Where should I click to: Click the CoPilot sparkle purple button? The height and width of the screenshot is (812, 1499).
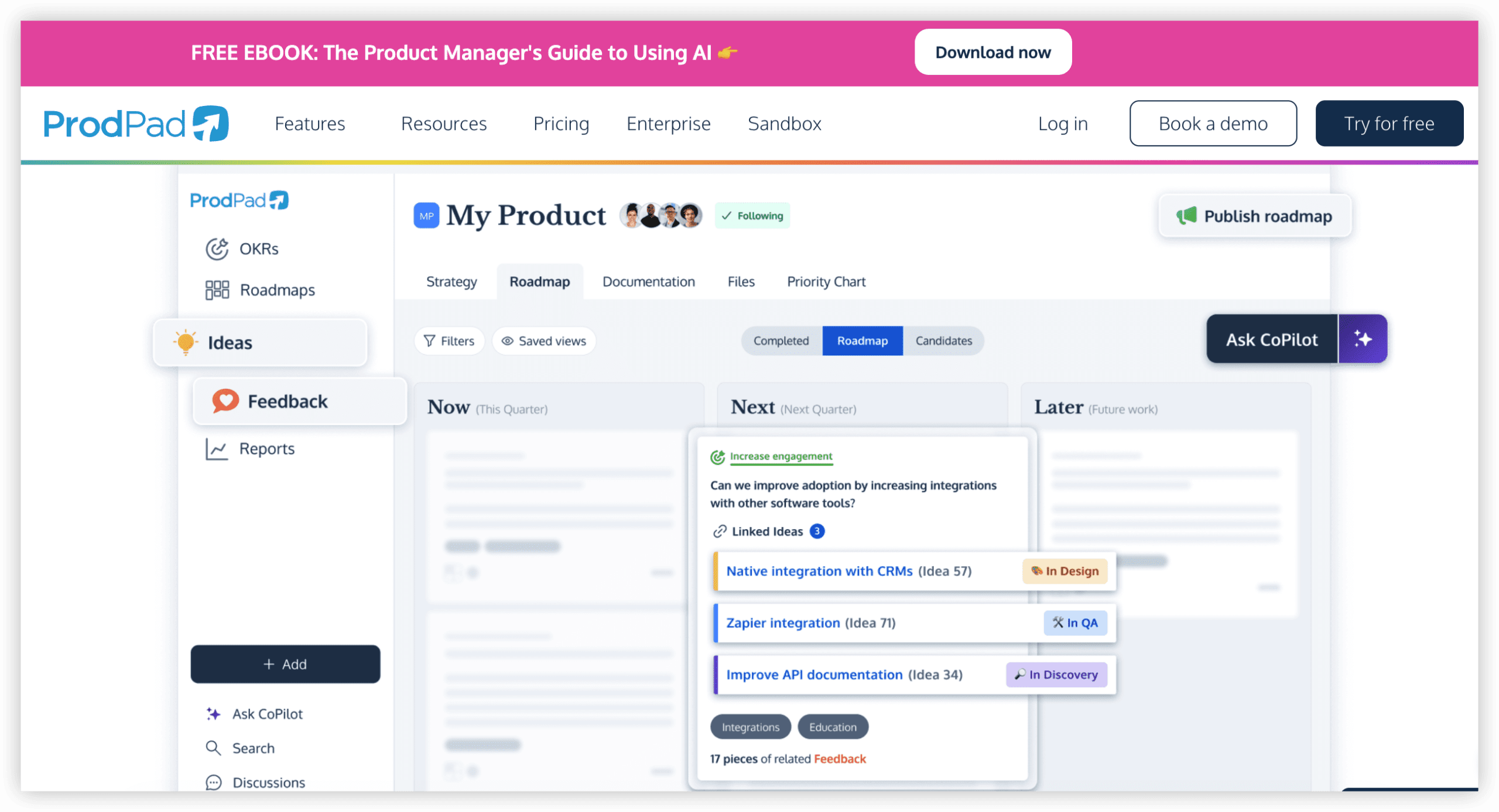pos(1363,339)
